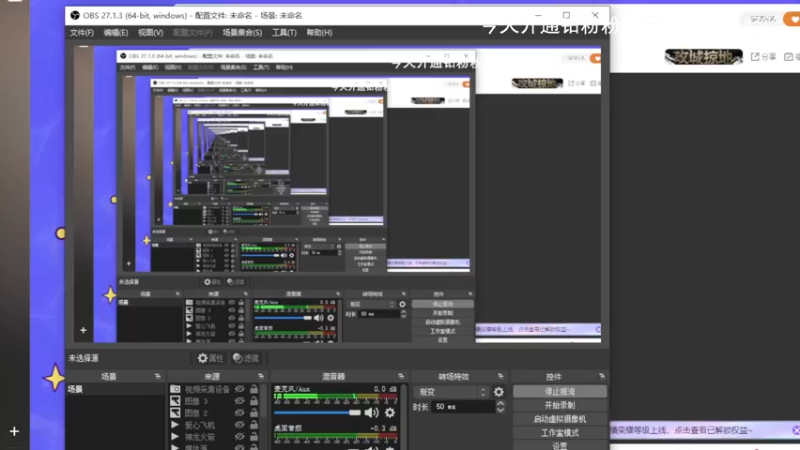Select the 视频采集设备 source row name
Viewport: 800px width, 450px height.
207,389
